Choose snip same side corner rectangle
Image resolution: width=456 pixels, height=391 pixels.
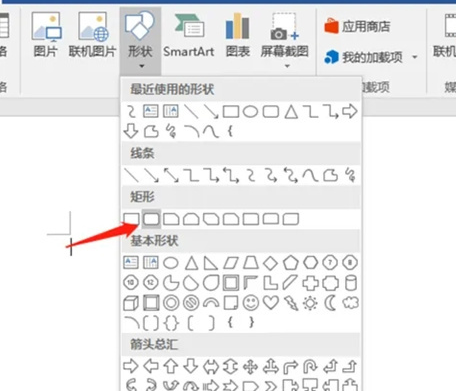click(191, 219)
